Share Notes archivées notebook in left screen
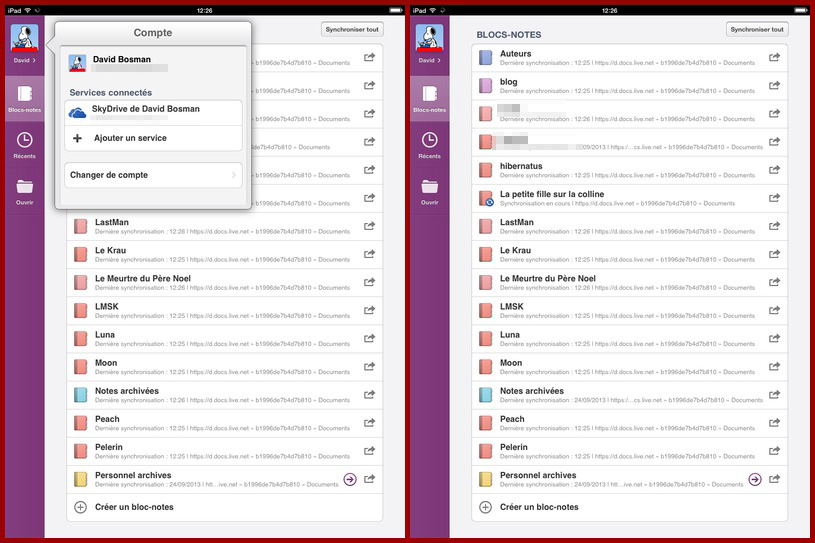The width and height of the screenshot is (815, 543). tap(370, 394)
